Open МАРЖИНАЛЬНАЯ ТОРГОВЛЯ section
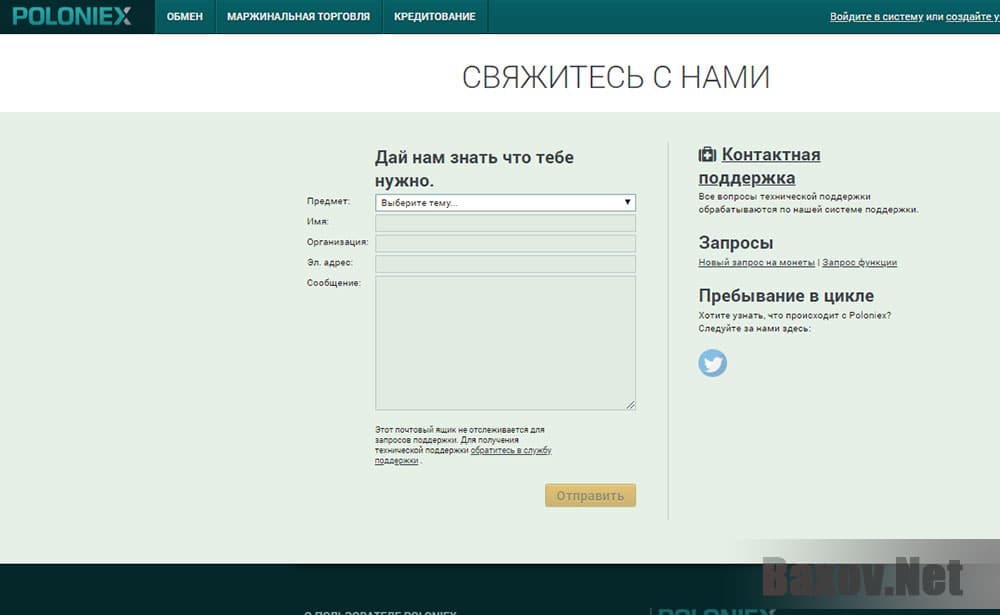1000x615 pixels. [299, 16]
